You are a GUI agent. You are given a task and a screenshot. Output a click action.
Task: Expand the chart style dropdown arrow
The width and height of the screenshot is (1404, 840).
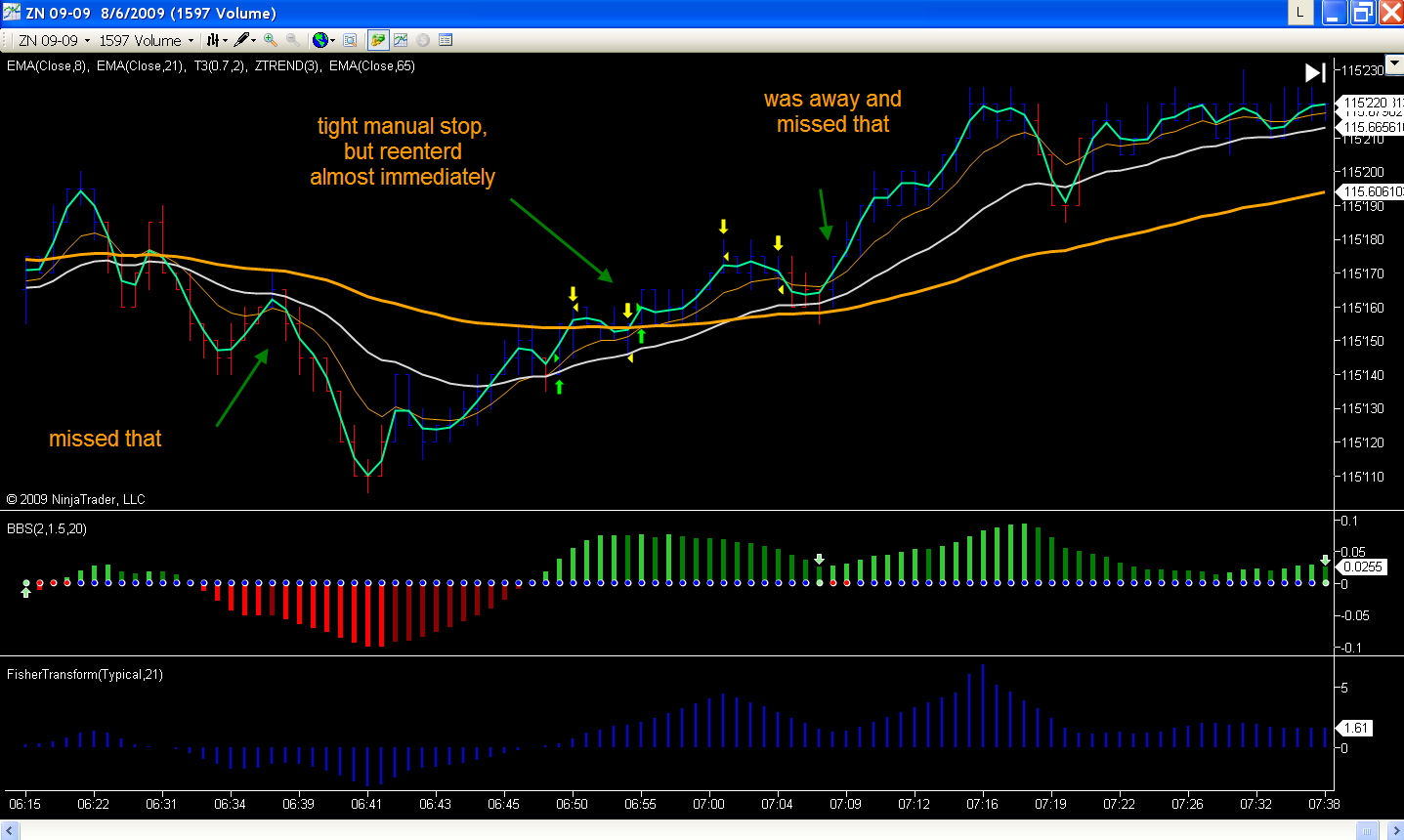(225, 40)
